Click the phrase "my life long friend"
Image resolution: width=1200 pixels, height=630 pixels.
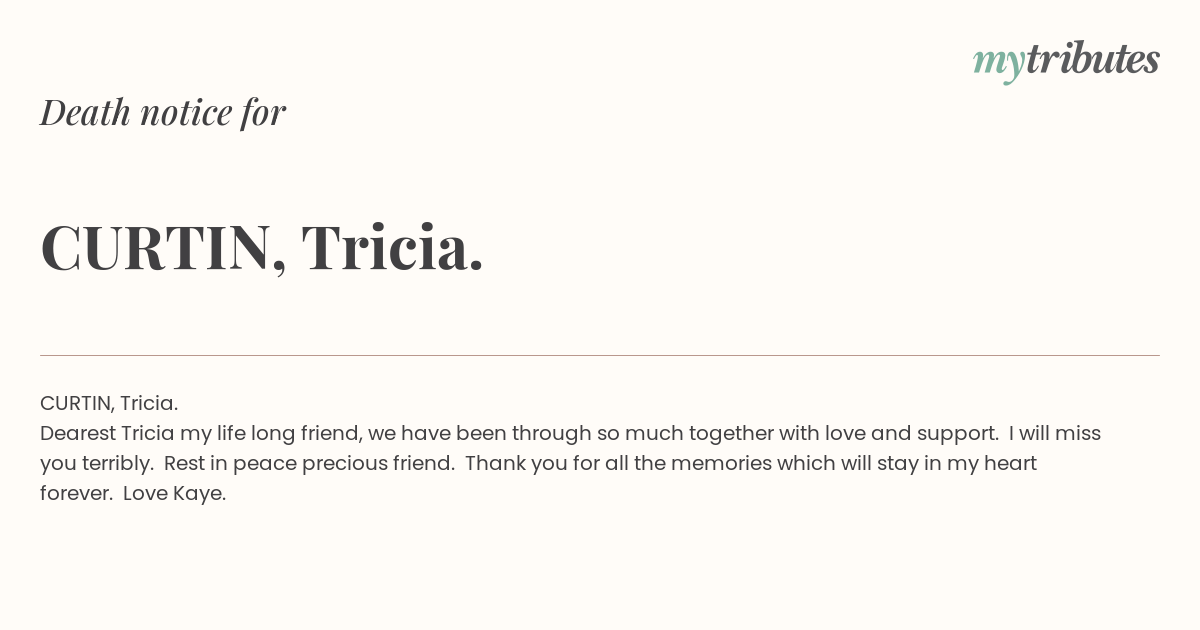tap(271, 433)
